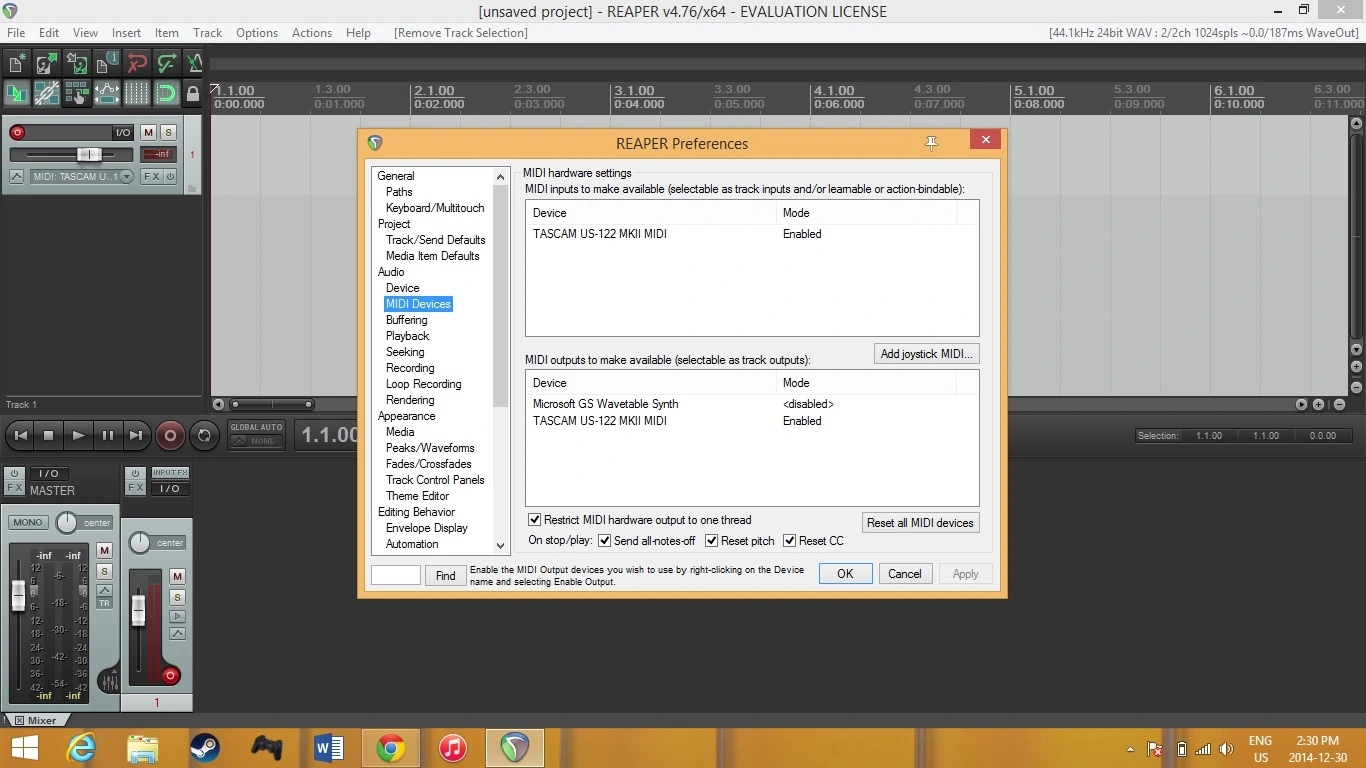
Task: Toggle Reset pitch checkbox
Action: point(711,541)
